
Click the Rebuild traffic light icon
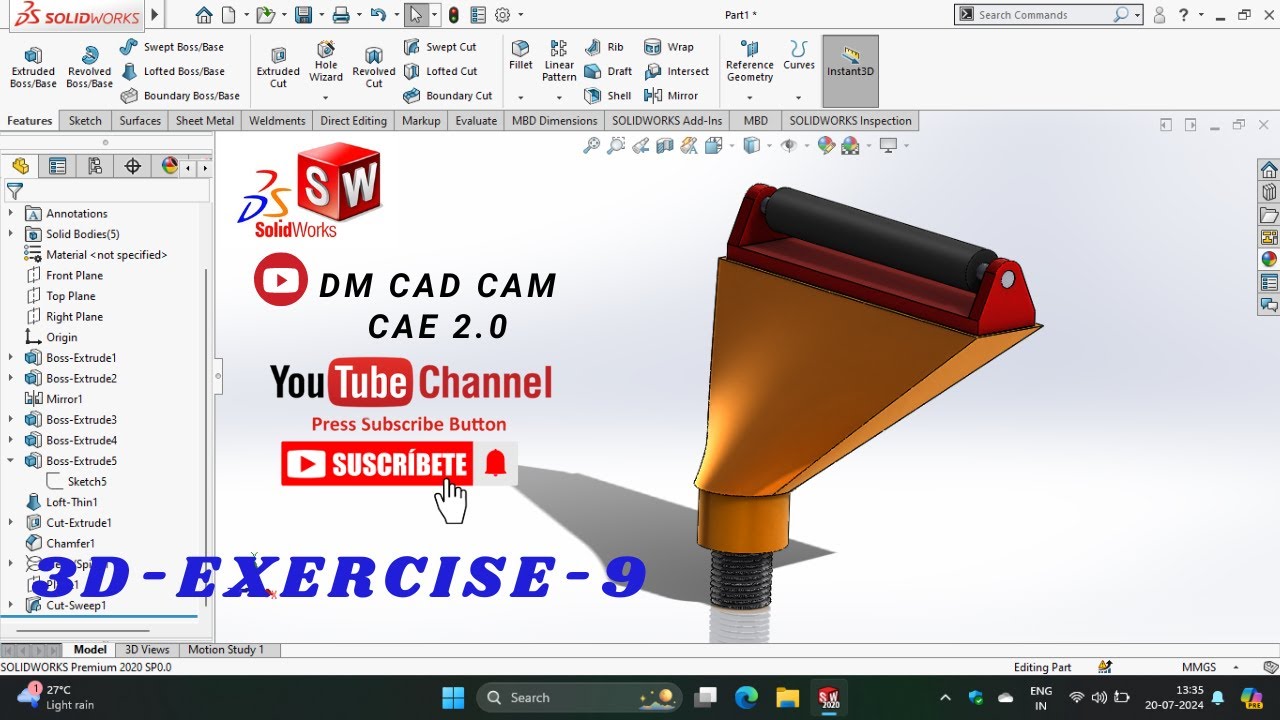[453, 15]
